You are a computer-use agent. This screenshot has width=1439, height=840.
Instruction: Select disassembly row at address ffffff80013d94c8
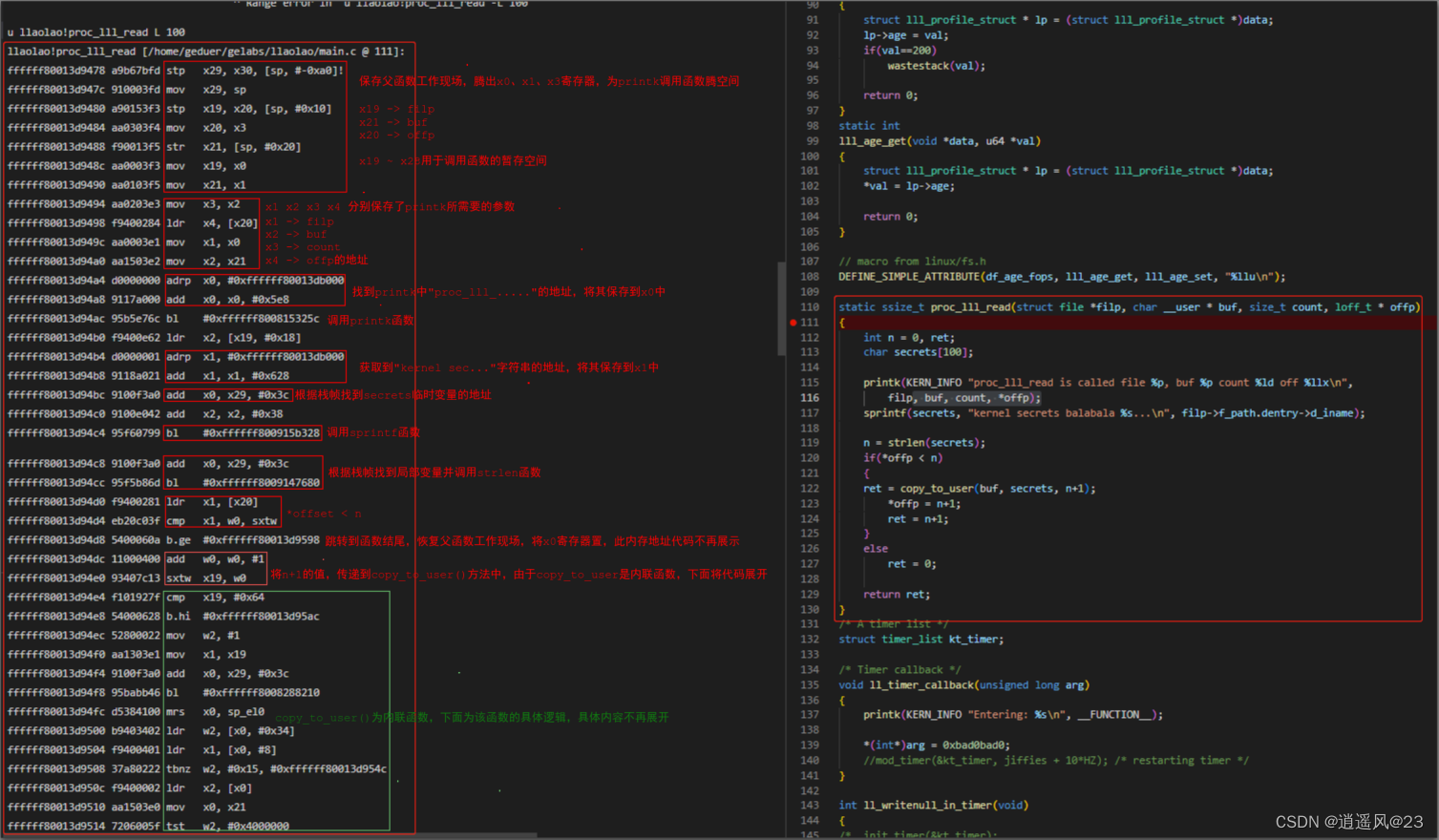click(148, 464)
